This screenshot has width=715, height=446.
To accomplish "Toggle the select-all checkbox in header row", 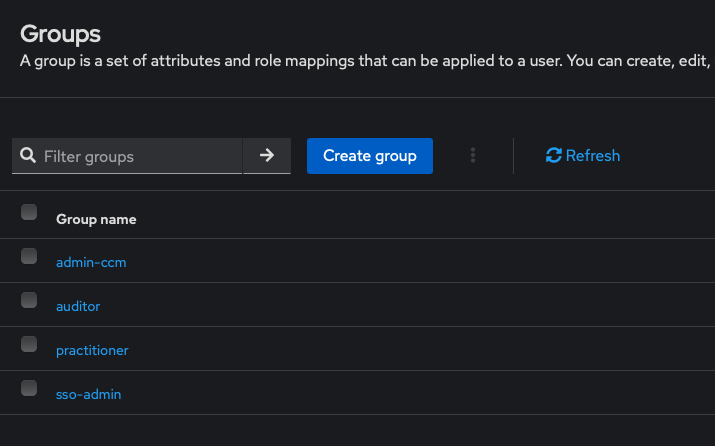I will point(29,212).
